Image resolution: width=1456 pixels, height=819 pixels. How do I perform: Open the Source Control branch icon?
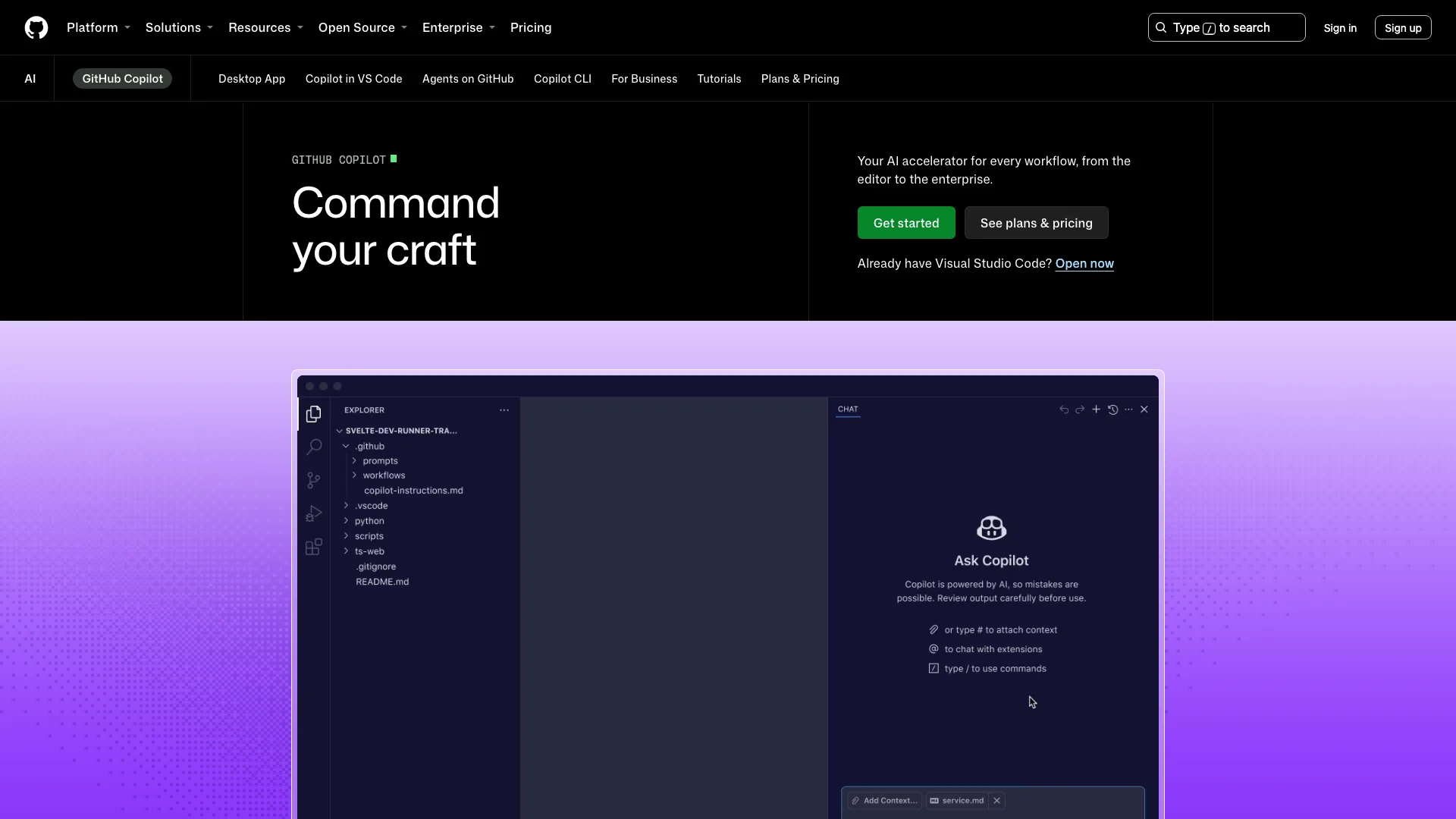point(314,480)
